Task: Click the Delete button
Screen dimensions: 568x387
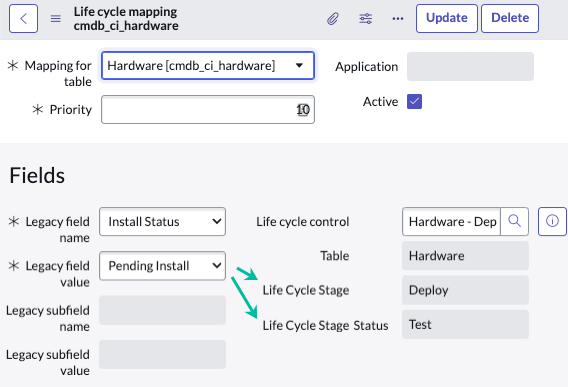Action: (510, 18)
